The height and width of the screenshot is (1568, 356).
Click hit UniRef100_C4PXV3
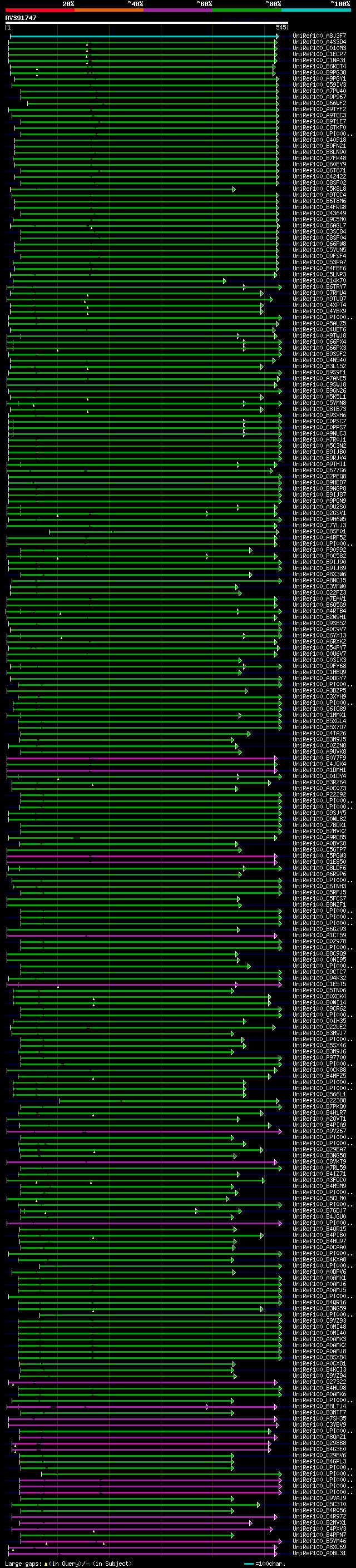tap(319, 1529)
